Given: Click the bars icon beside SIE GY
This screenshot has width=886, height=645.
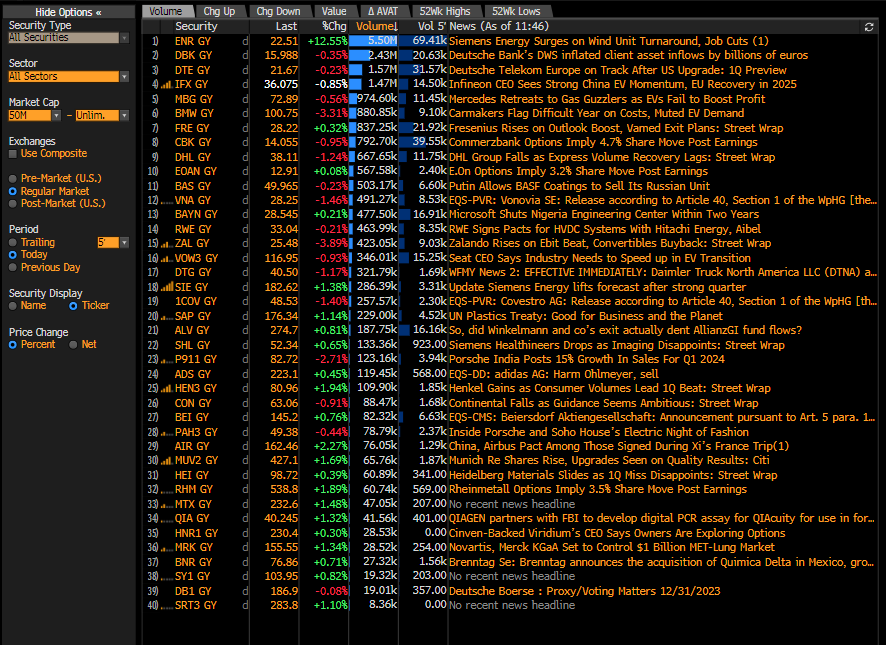Looking at the screenshot, I should pos(164,287).
